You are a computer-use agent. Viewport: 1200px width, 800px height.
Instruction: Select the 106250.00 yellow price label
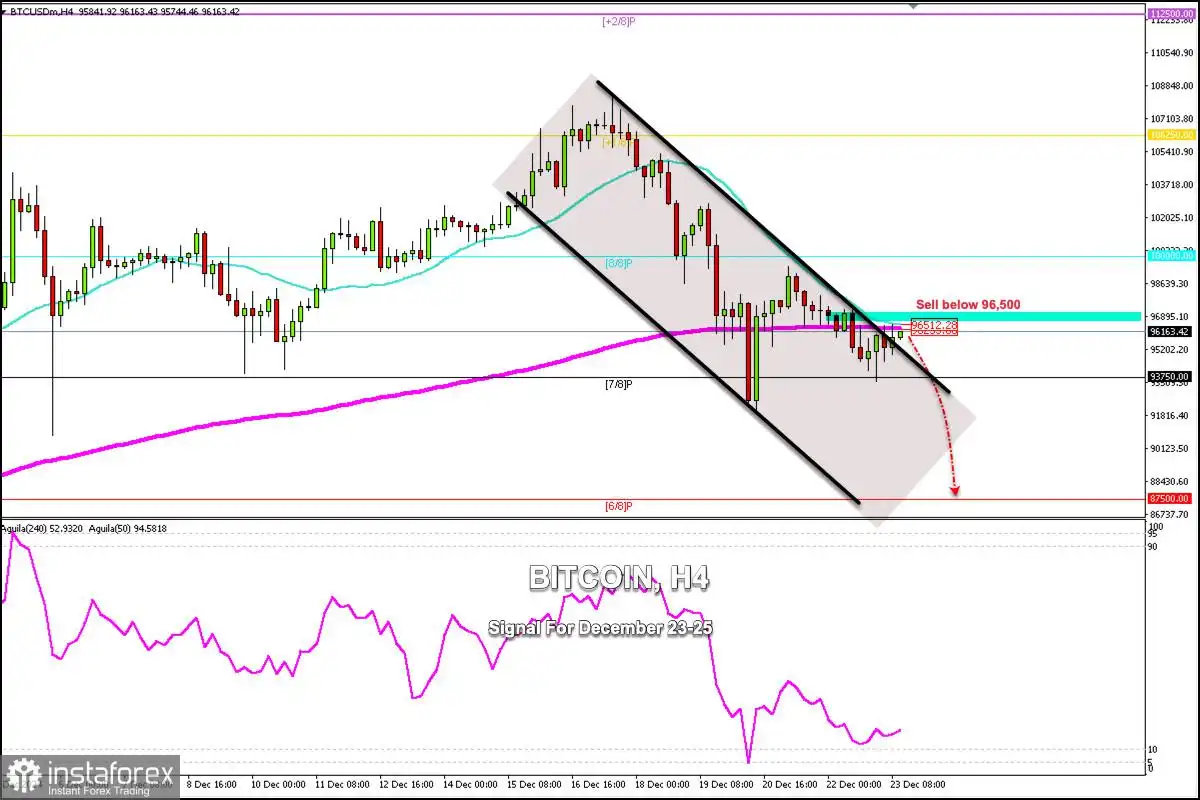[x=1171, y=135]
